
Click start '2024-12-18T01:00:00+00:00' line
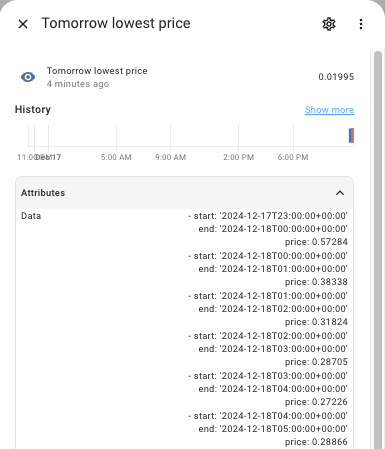pos(268,296)
